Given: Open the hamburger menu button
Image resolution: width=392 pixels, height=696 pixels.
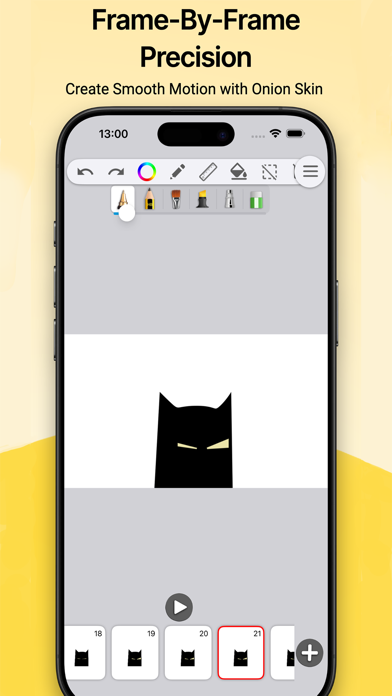Looking at the screenshot, I should coord(310,171).
